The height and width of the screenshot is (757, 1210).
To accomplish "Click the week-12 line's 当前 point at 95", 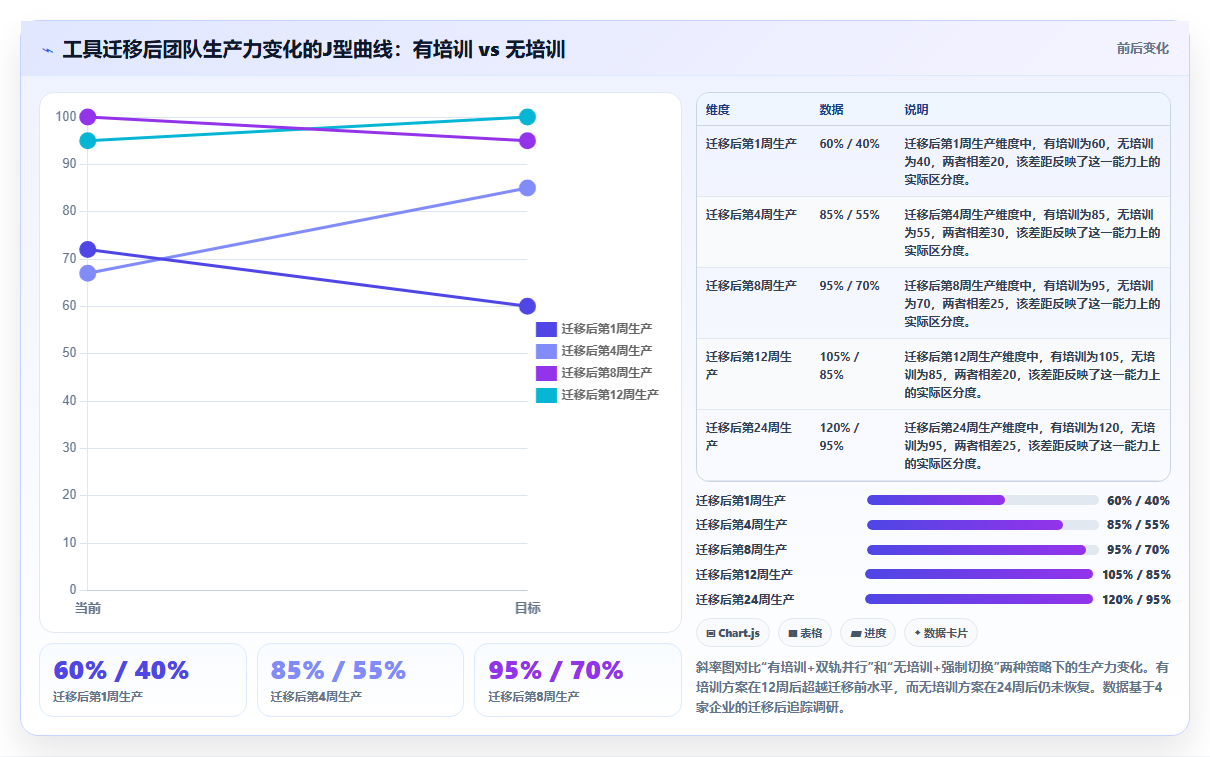I will click(87, 140).
